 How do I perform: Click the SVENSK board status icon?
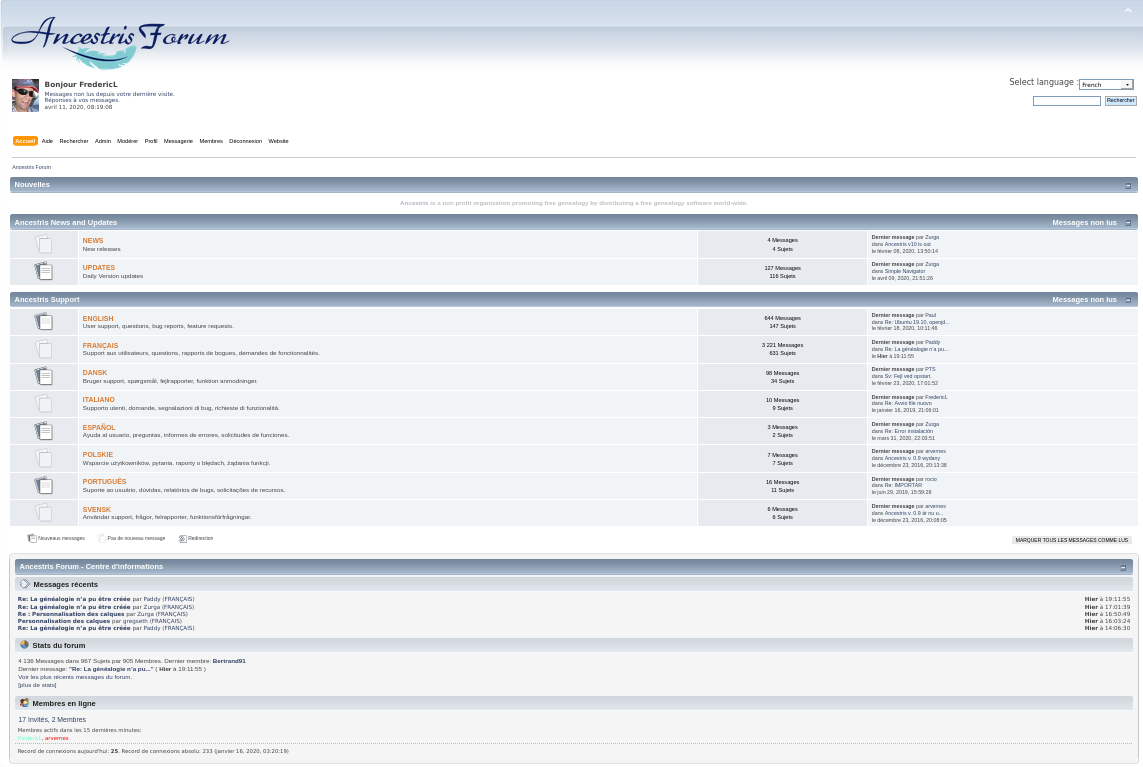point(44,513)
